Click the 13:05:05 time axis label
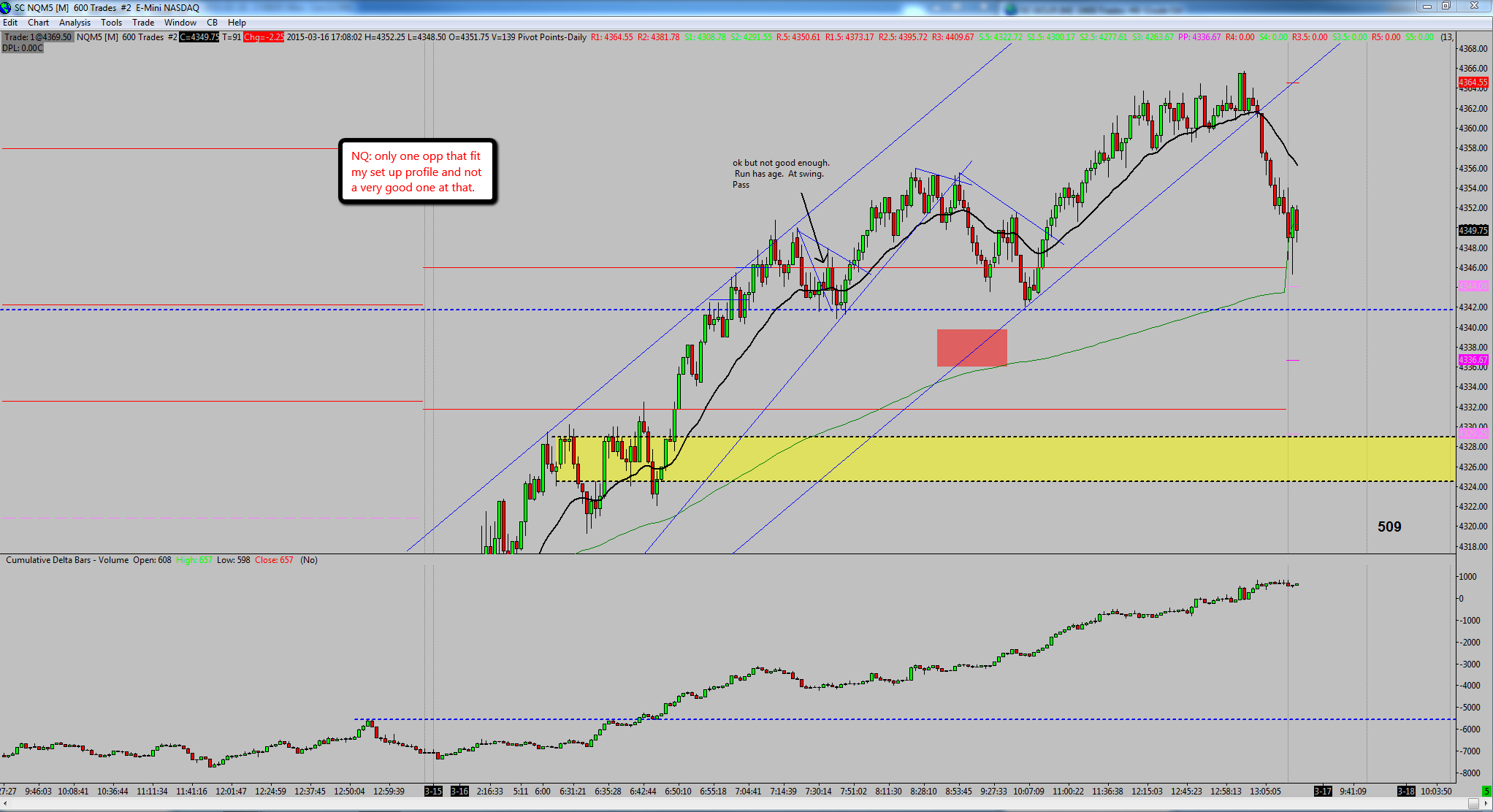The image size is (1493, 812). [x=1265, y=791]
